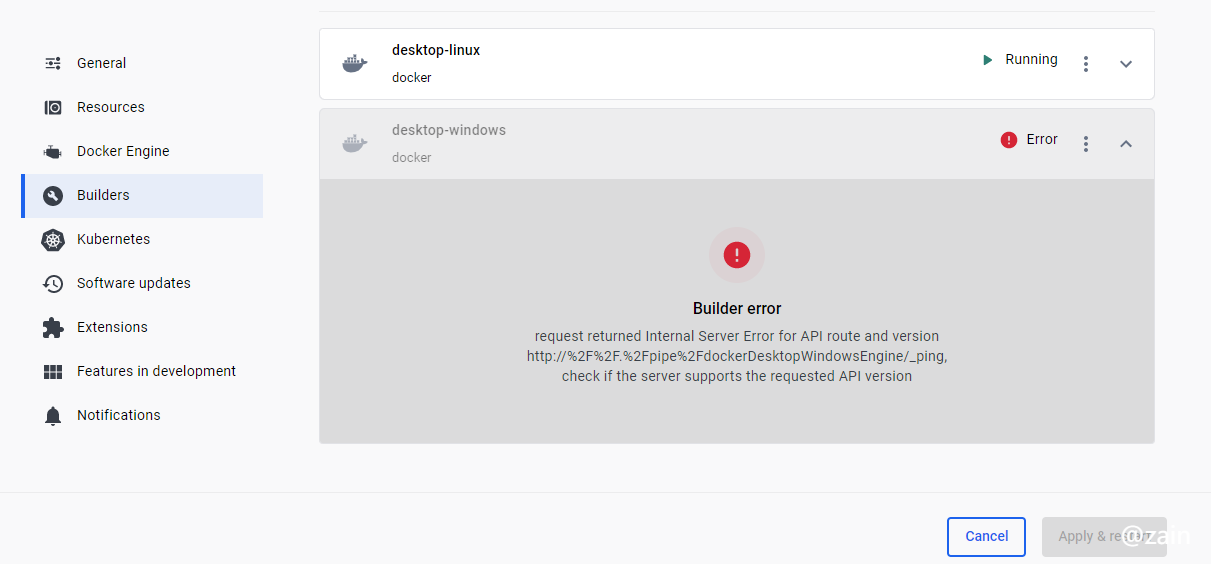
Task: Click the Apply & restart button
Action: coord(1104,537)
